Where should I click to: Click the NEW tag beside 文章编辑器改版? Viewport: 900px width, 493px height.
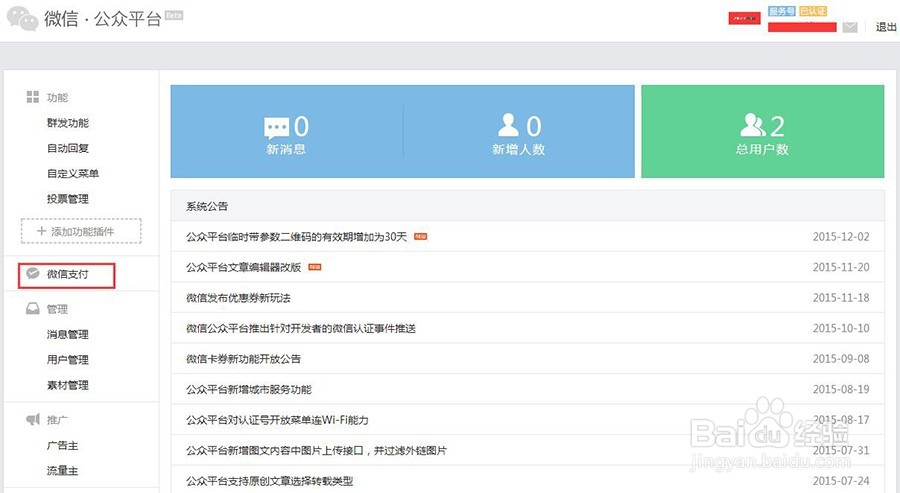pyautogui.click(x=315, y=267)
